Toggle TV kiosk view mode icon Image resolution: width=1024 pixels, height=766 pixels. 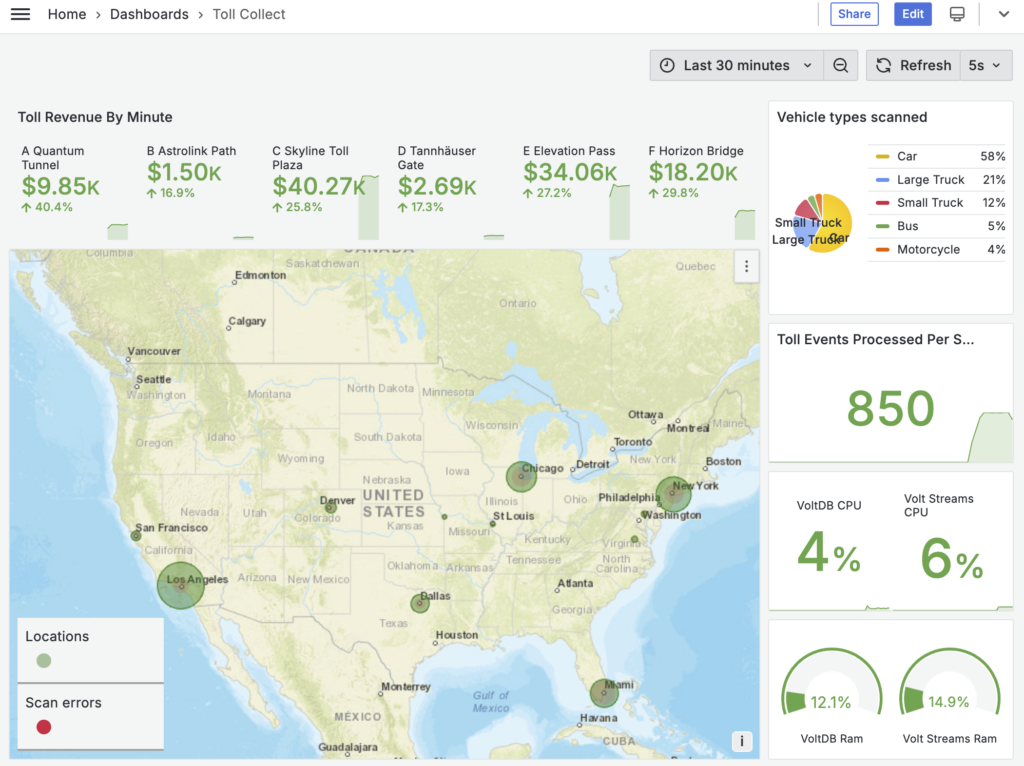[957, 14]
